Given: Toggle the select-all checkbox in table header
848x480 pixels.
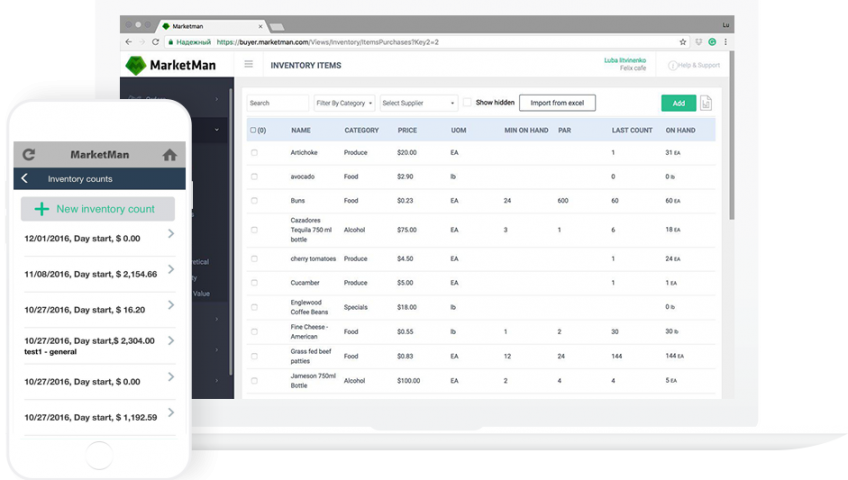Looking at the screenshot, I should click(x=253, y=130).
